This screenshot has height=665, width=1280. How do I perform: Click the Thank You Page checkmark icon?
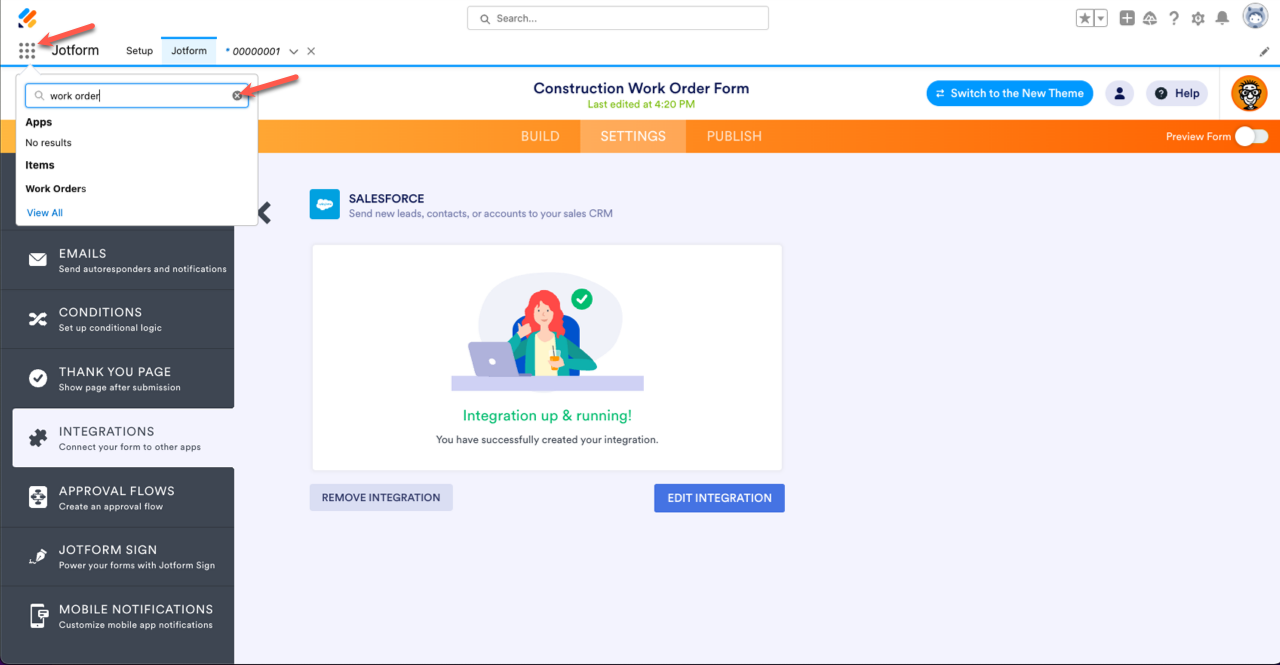pos(38,378)
